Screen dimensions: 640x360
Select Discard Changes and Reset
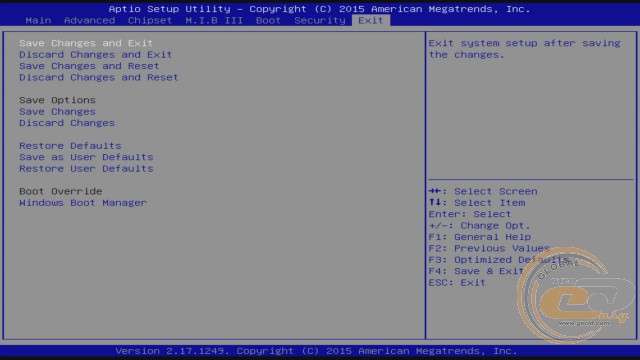coord(99,78)
